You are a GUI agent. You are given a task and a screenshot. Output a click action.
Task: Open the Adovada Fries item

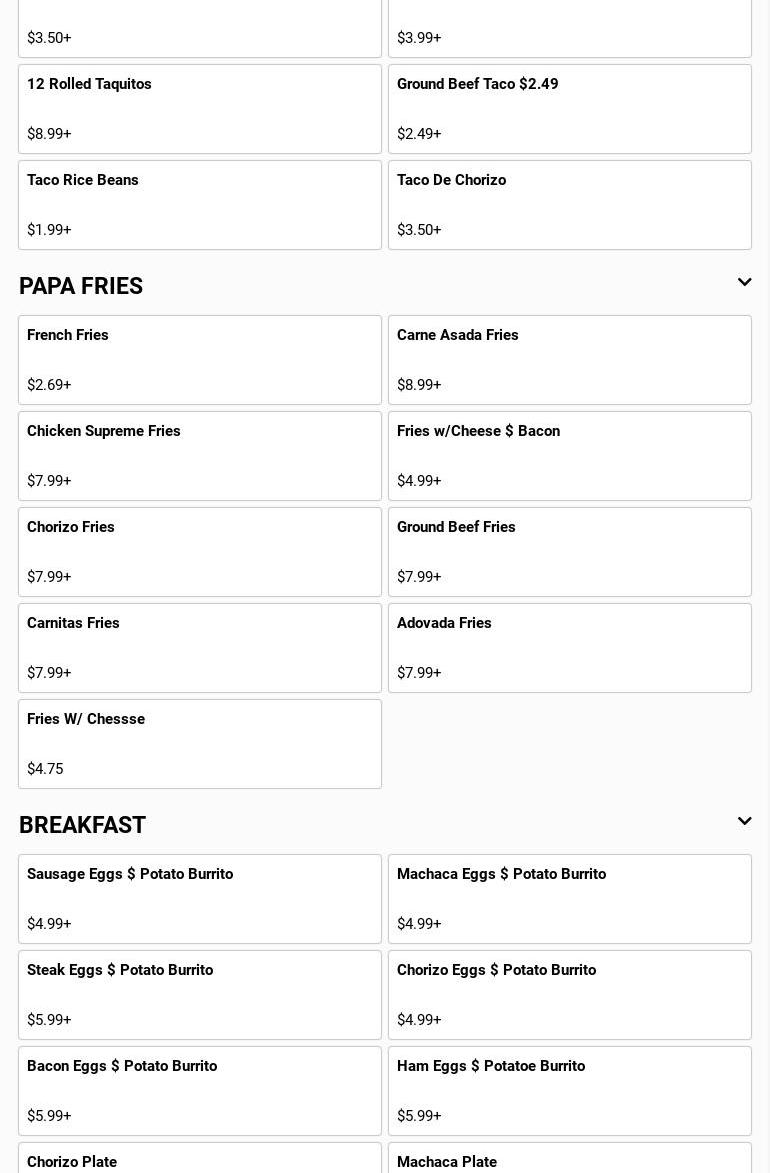pos(570,648)
